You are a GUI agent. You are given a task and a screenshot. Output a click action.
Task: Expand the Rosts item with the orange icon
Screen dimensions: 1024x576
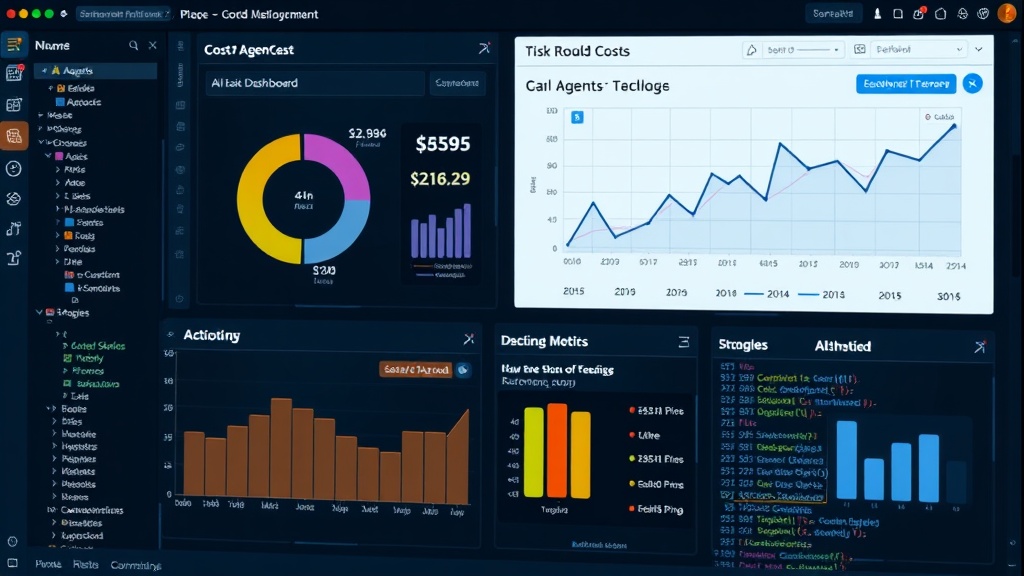[57, 236]
